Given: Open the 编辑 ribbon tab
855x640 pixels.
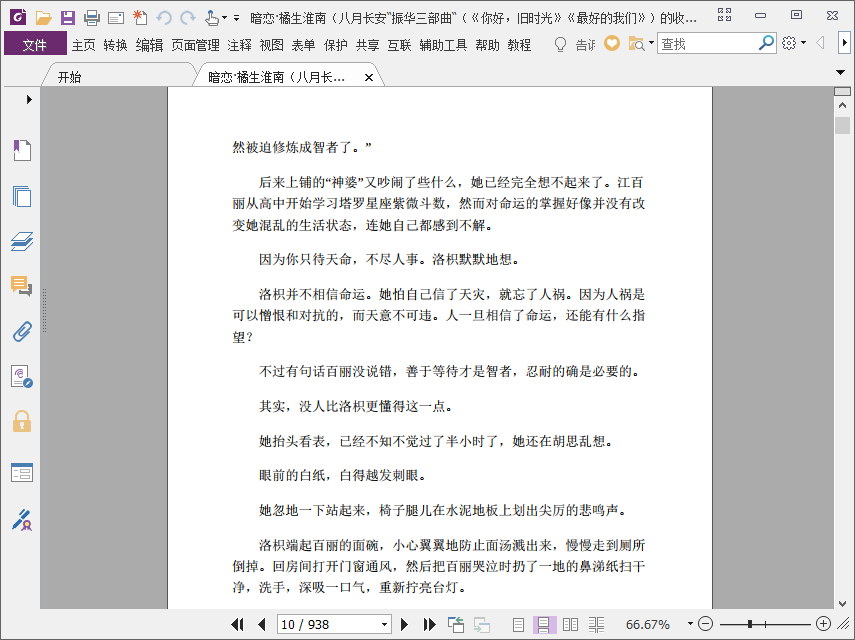Looking at the screenshot, I should click(149, 45).
